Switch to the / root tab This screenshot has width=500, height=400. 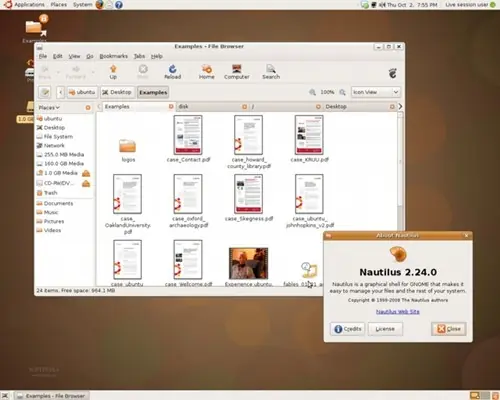[x=286, y=107]
